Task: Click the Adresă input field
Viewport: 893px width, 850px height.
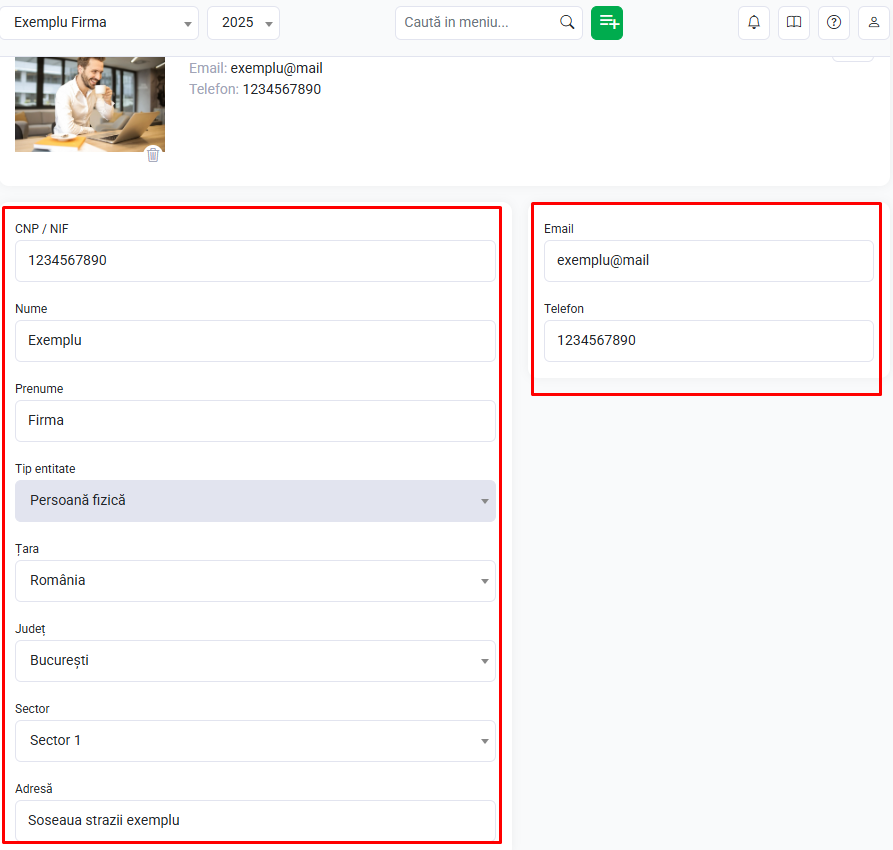Action: [x=255, y=820]
